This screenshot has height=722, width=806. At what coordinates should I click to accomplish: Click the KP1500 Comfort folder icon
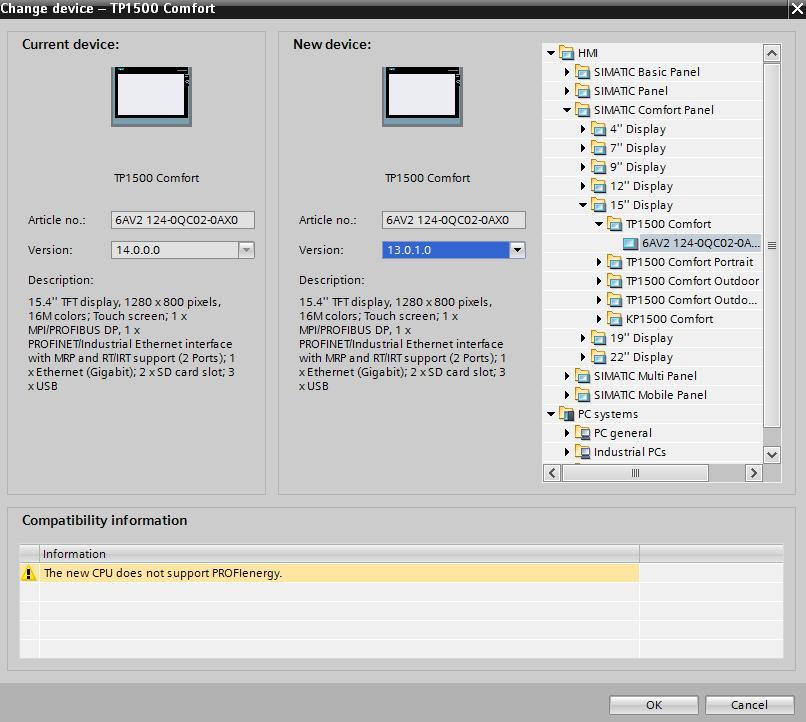[x=614, y=319]
